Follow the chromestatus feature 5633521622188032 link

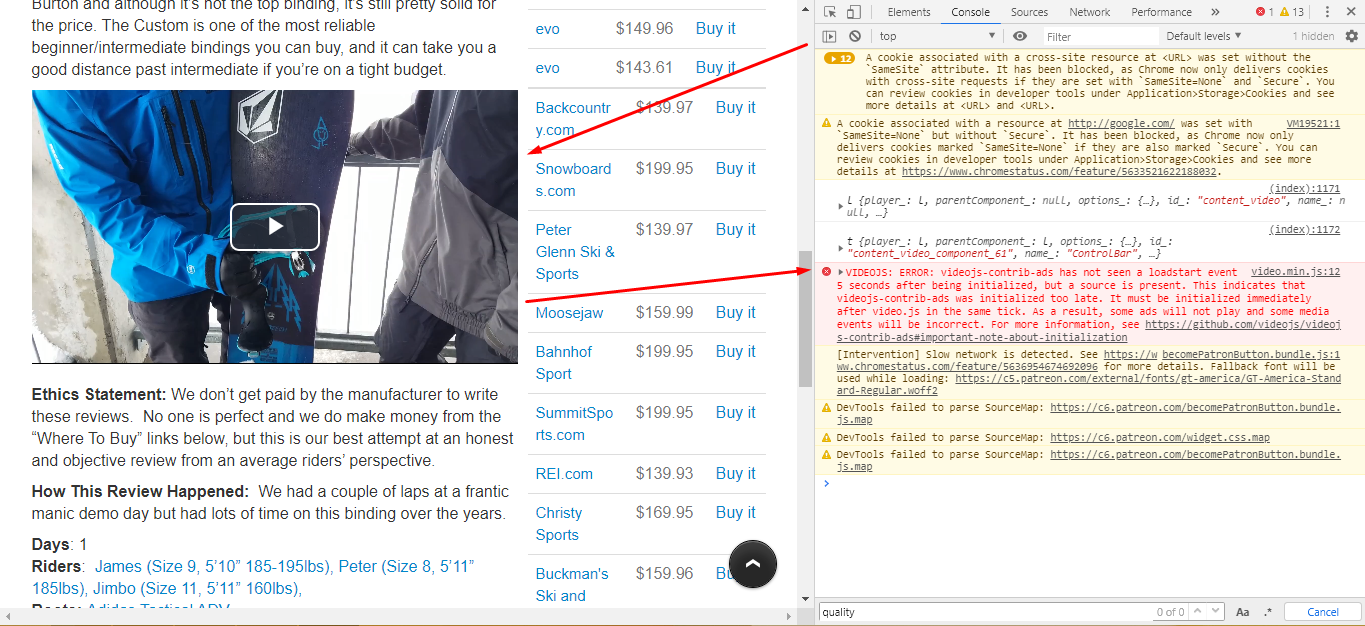[1058, 172]
